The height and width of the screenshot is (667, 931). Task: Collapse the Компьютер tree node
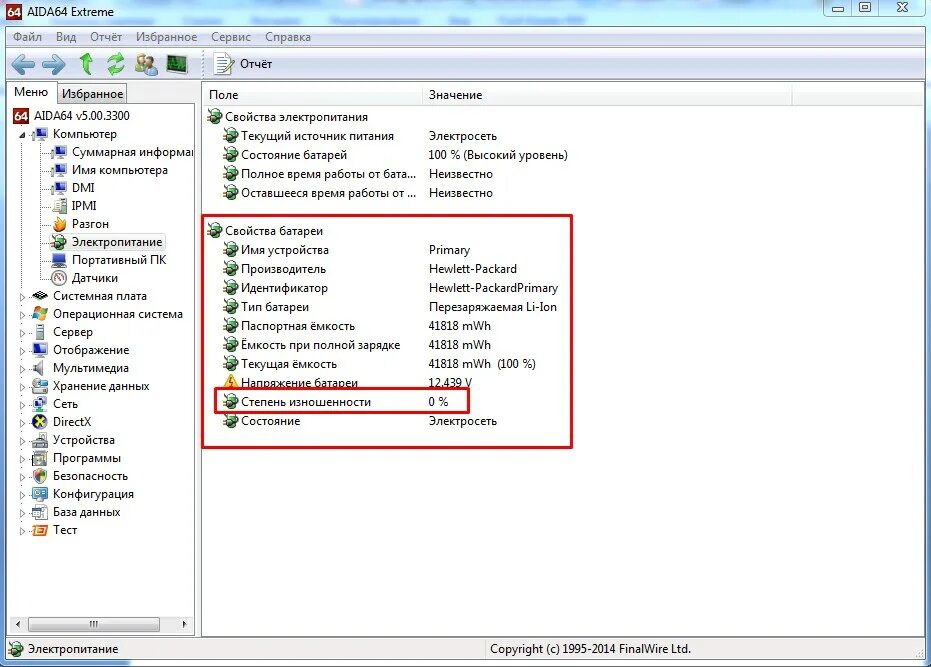point(23,135)
